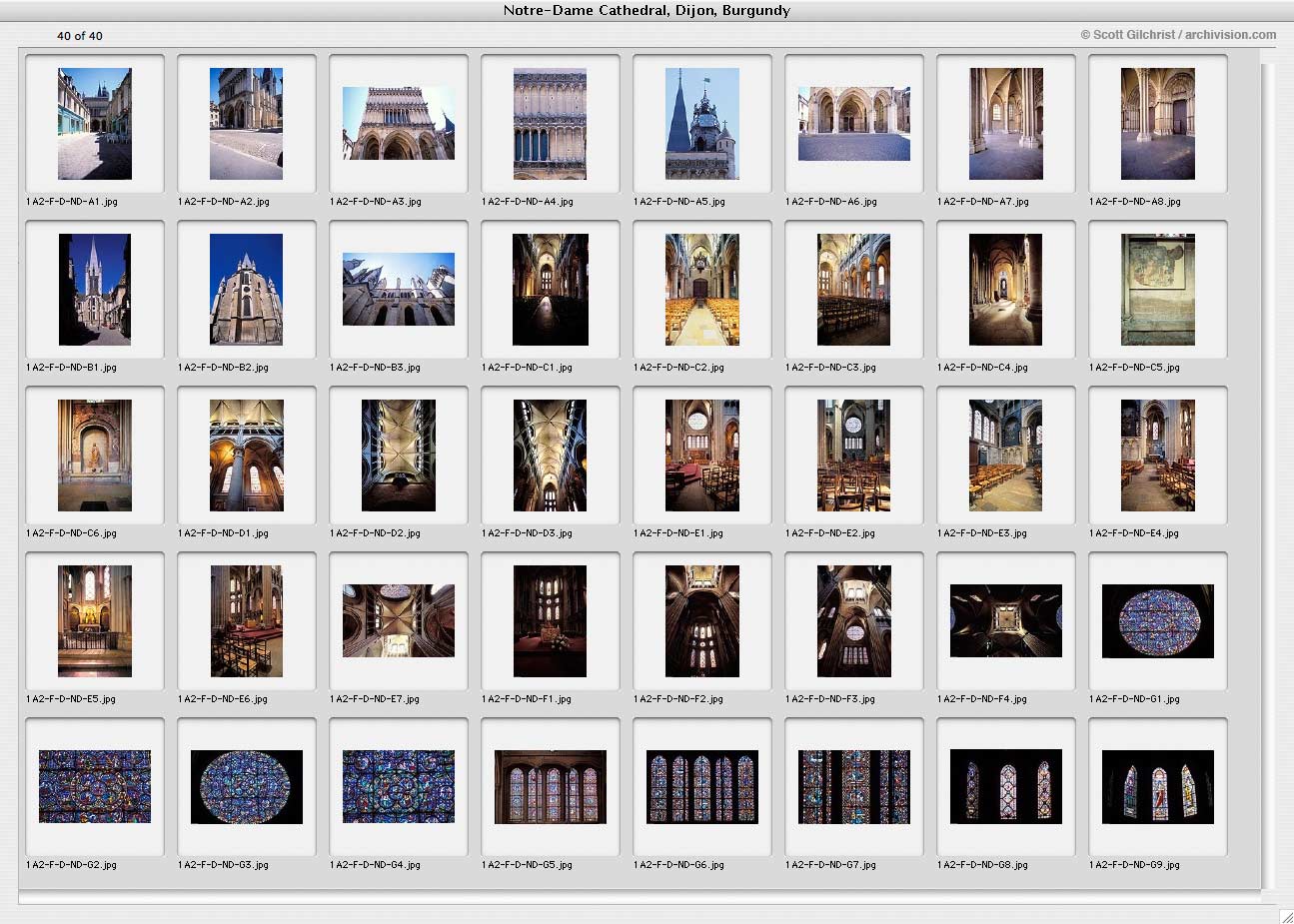Click the window title Notre-Dame Cathedral, Dijon, Burgundy
1294x924 pixels.
[x=647, y=10]
